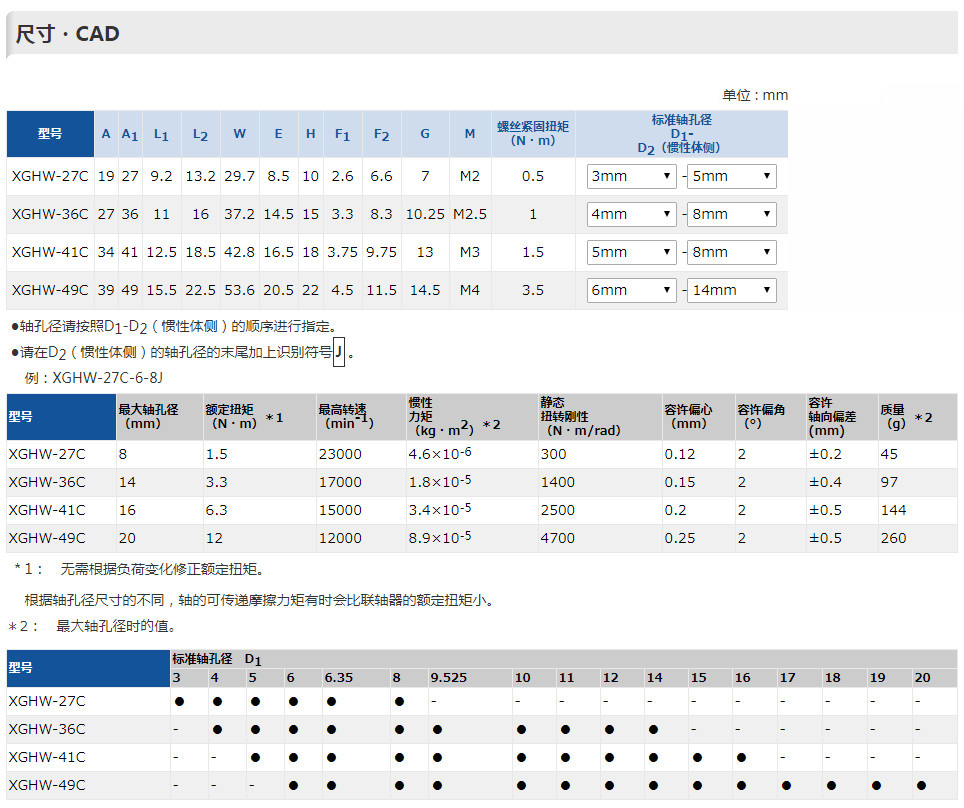964x808 pixels.
Task: Open D1 dropdown for XGHW-49C showing 6mm
Action: click(x=631, y=290)
